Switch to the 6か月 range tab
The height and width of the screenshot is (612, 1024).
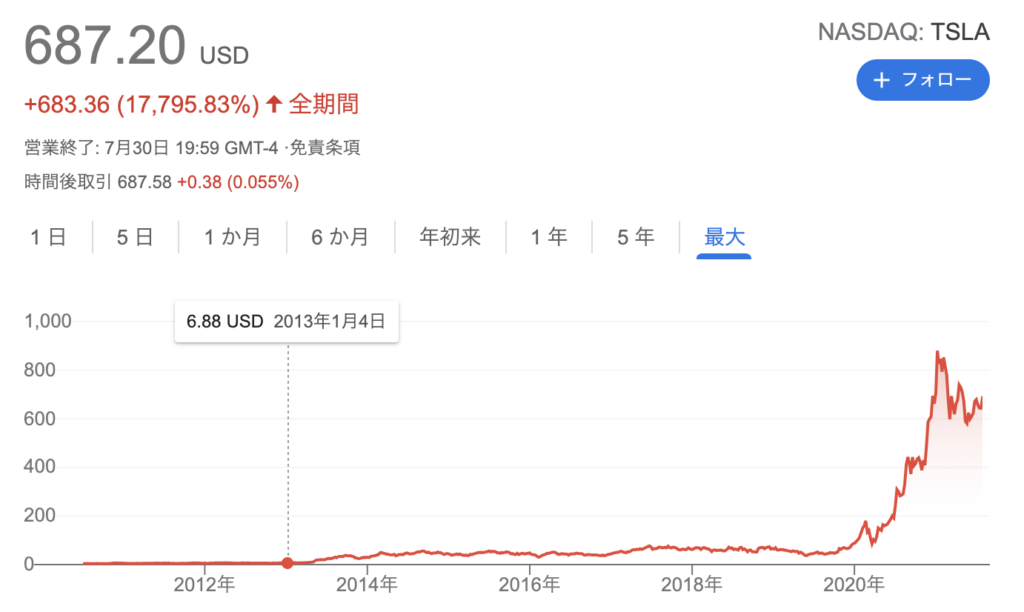point(340,236)
